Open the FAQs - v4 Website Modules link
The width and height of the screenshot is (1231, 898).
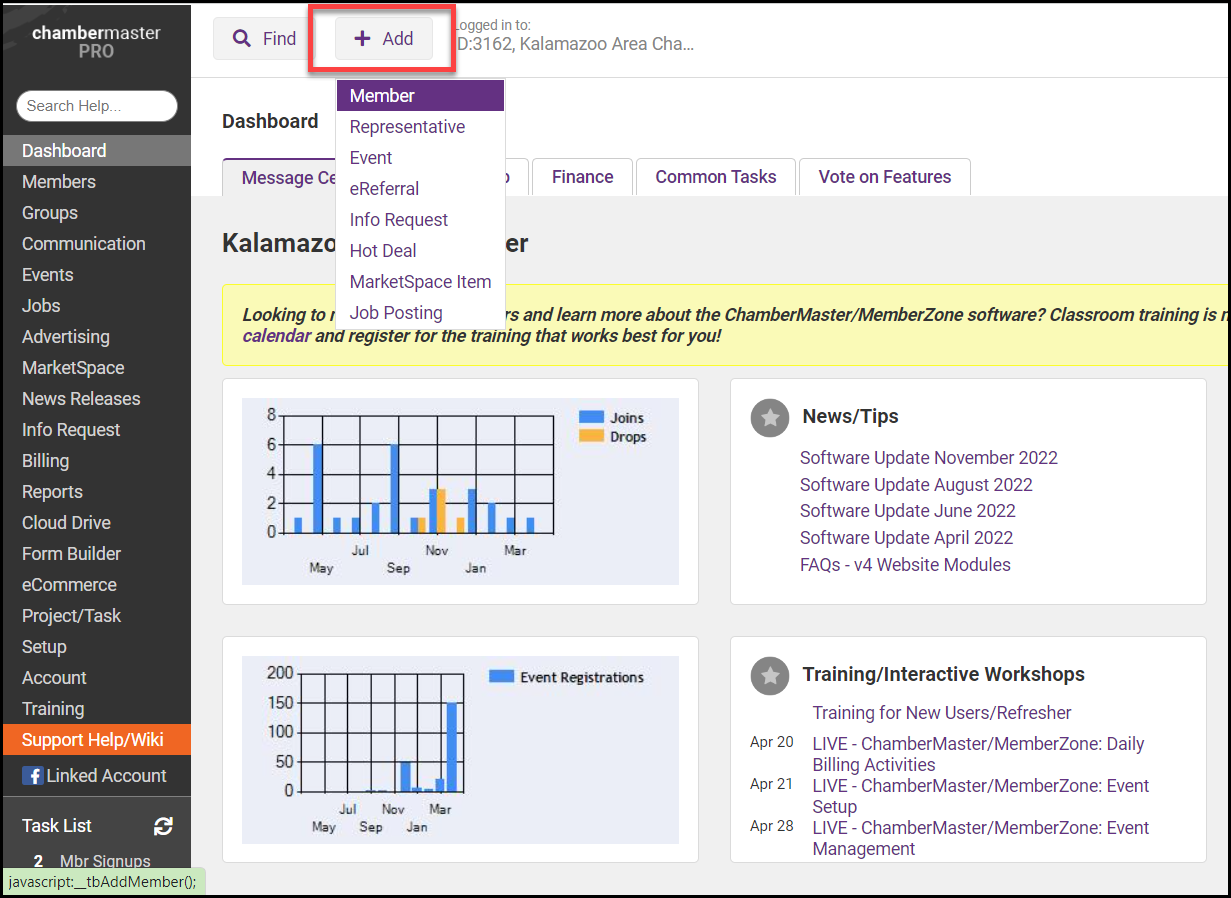905,565
